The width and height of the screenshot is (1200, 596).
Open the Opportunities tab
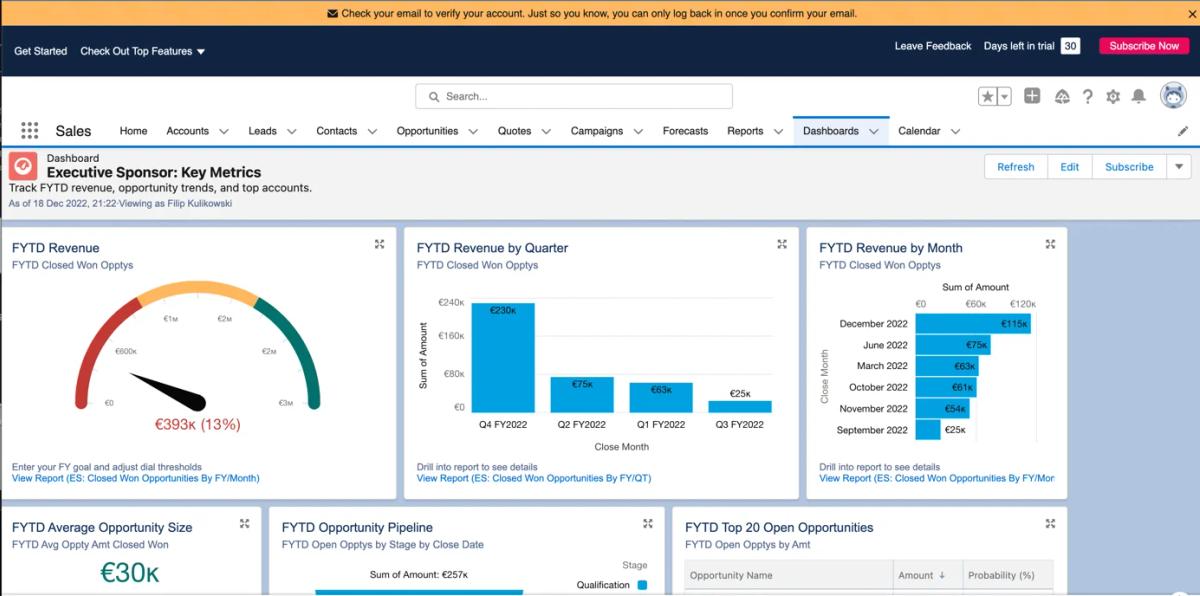point(427,131)
